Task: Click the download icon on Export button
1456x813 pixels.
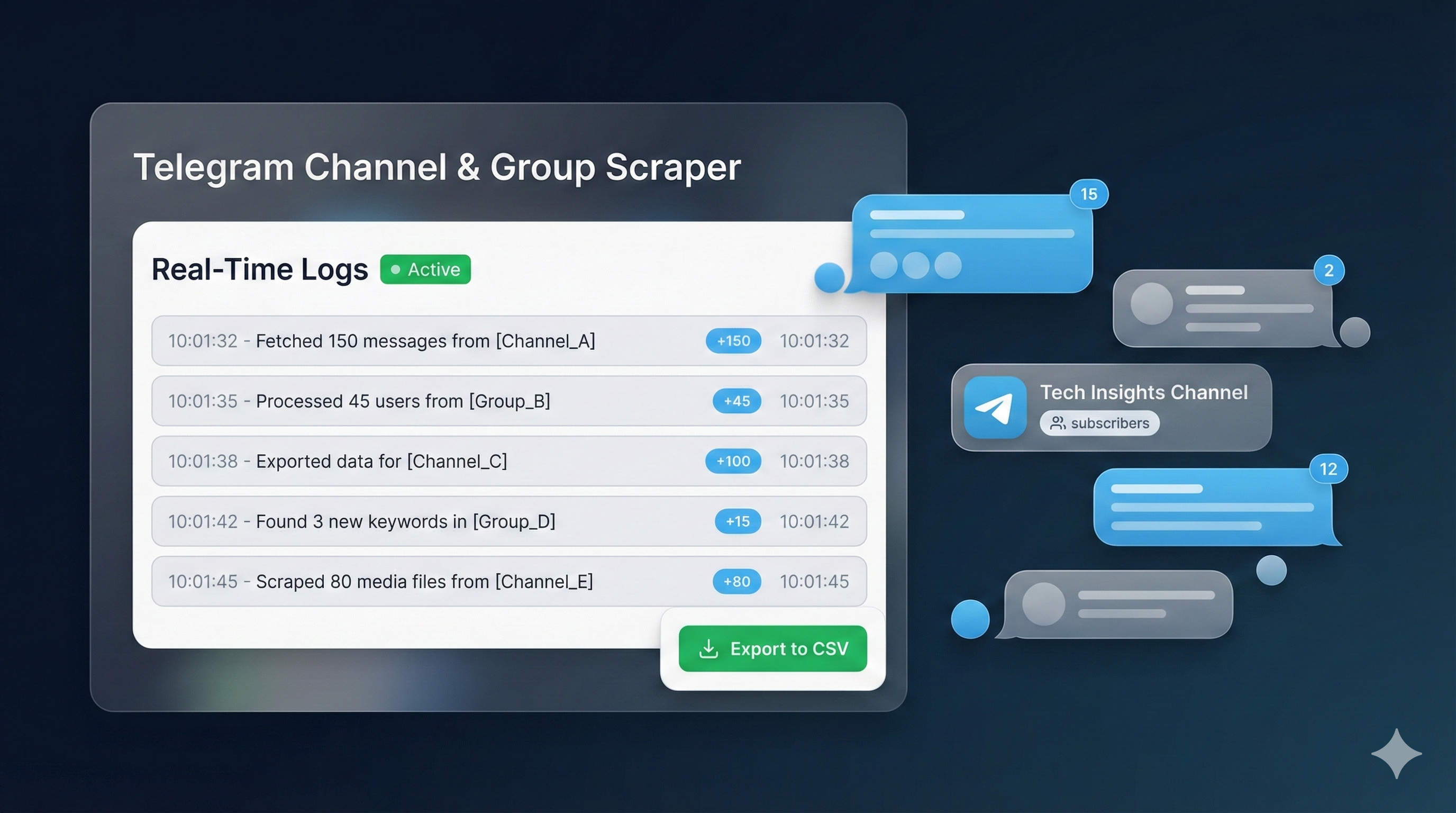Action: coord(708,648)
